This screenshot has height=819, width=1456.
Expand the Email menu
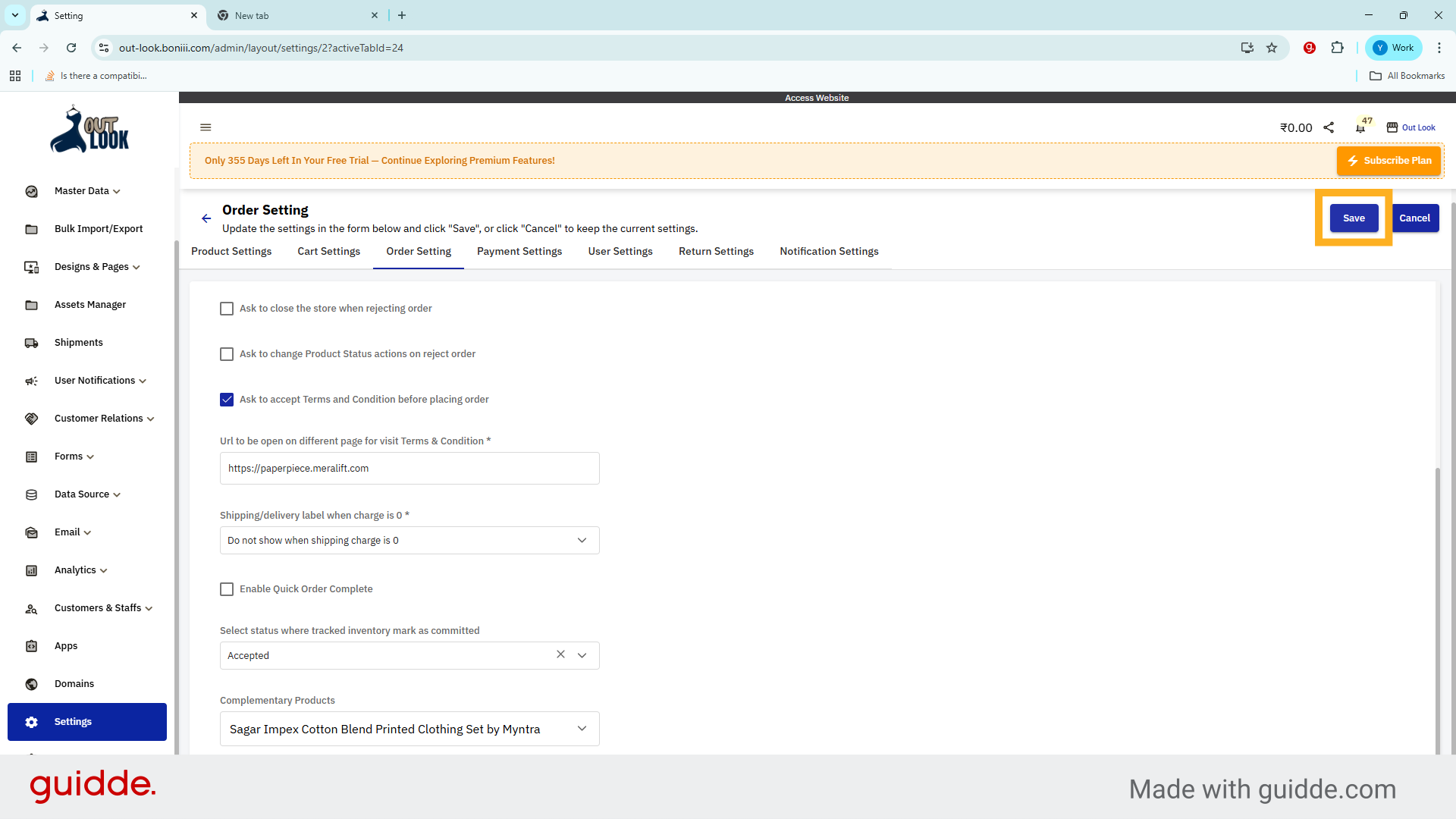(x=87, y=533)
